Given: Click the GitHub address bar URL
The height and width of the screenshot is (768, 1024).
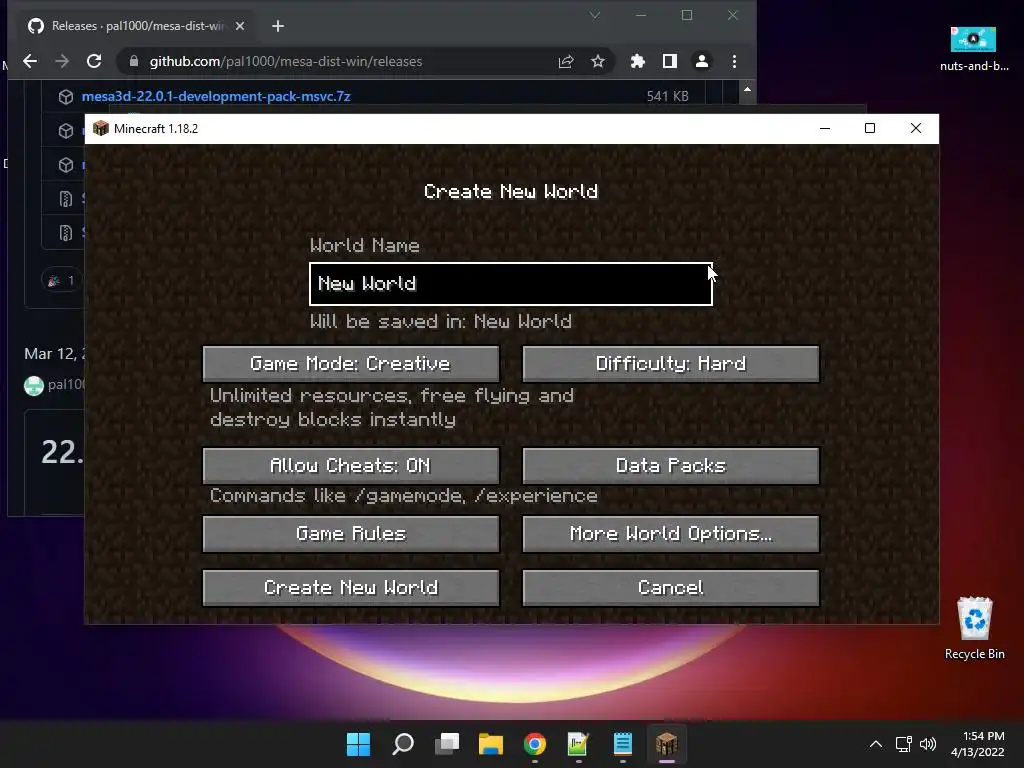Looking at the screenshot, I should click(x=285, y=61).
